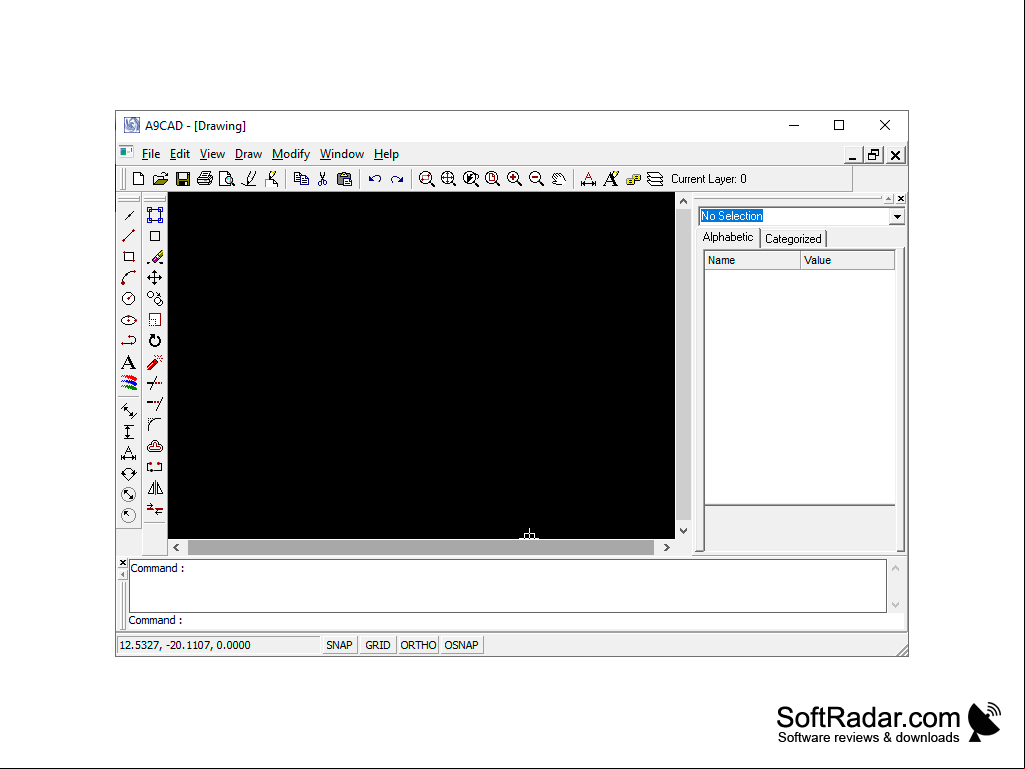Image resolution: width=1025 pixels, height=769 pixels.
Task: Select the Explode dynamite tool
Action: [x=155, y=362]
